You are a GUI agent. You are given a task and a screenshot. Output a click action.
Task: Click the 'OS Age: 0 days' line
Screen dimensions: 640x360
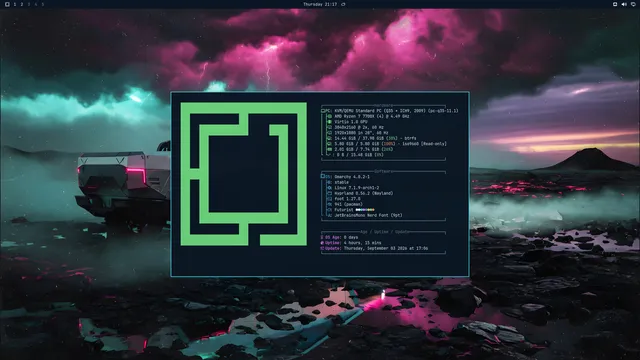pyautogui.click(x=339, y=237)
